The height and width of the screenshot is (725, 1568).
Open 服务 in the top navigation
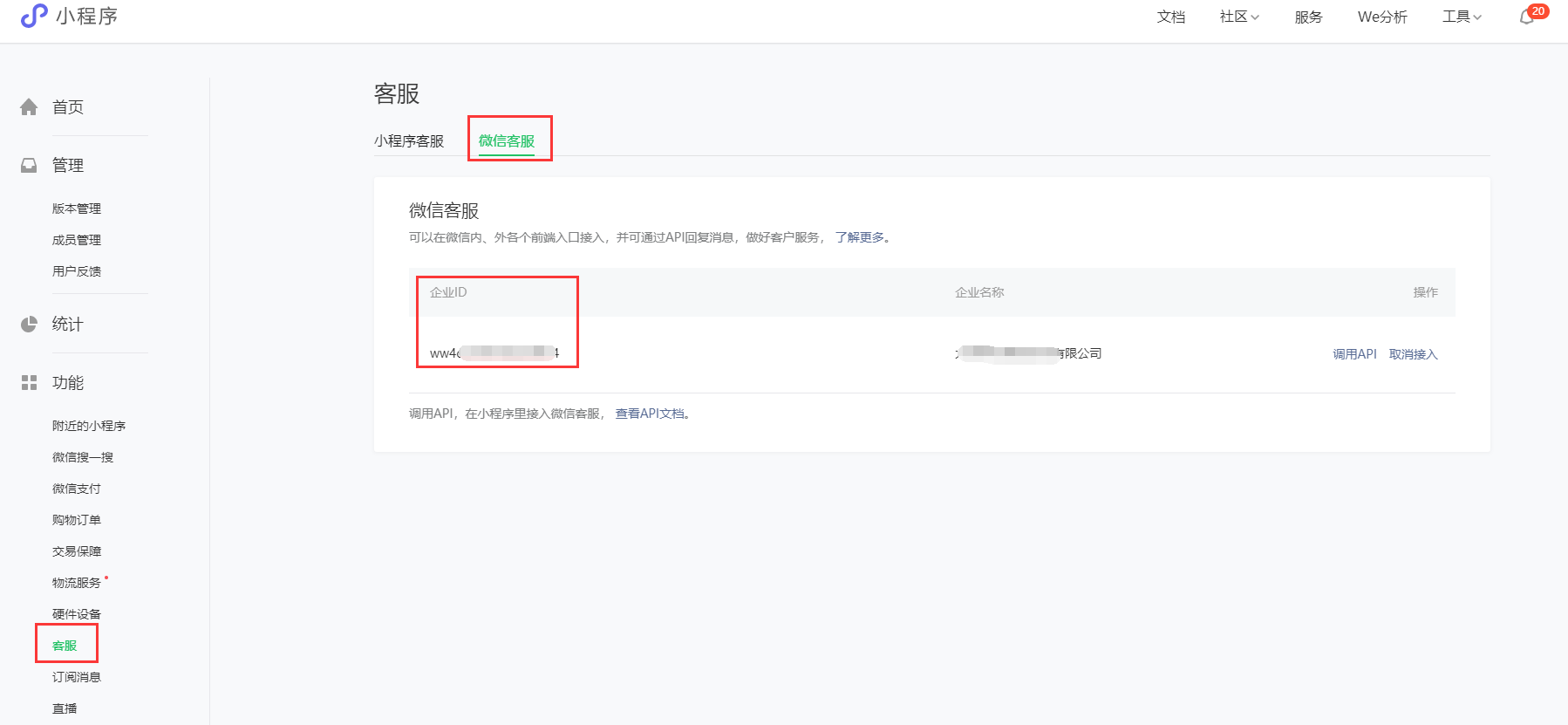[x=1308, y=17]
